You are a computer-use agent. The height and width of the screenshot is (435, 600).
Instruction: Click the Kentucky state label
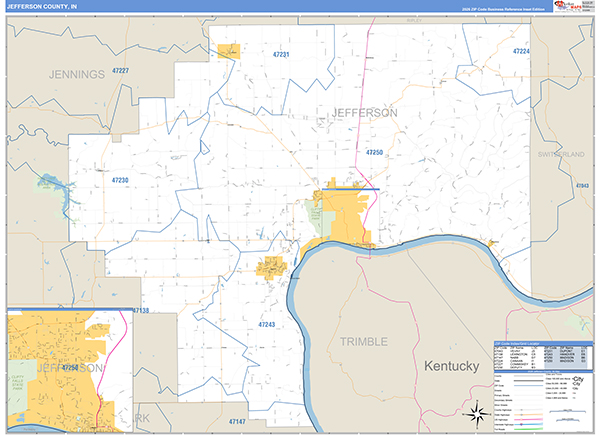(451, 368)
